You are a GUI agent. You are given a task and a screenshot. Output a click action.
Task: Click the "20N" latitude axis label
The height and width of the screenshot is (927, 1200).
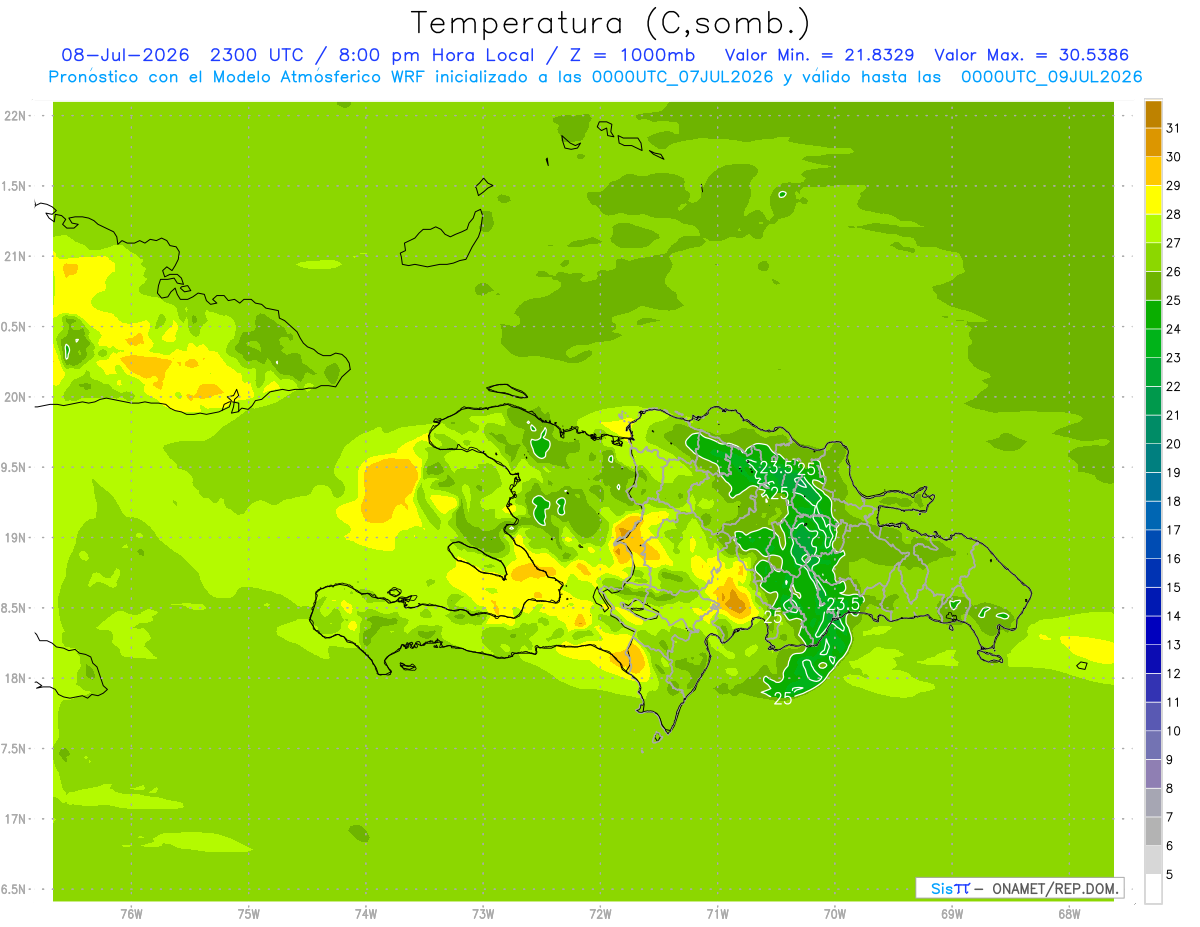(x=14, y=397)
